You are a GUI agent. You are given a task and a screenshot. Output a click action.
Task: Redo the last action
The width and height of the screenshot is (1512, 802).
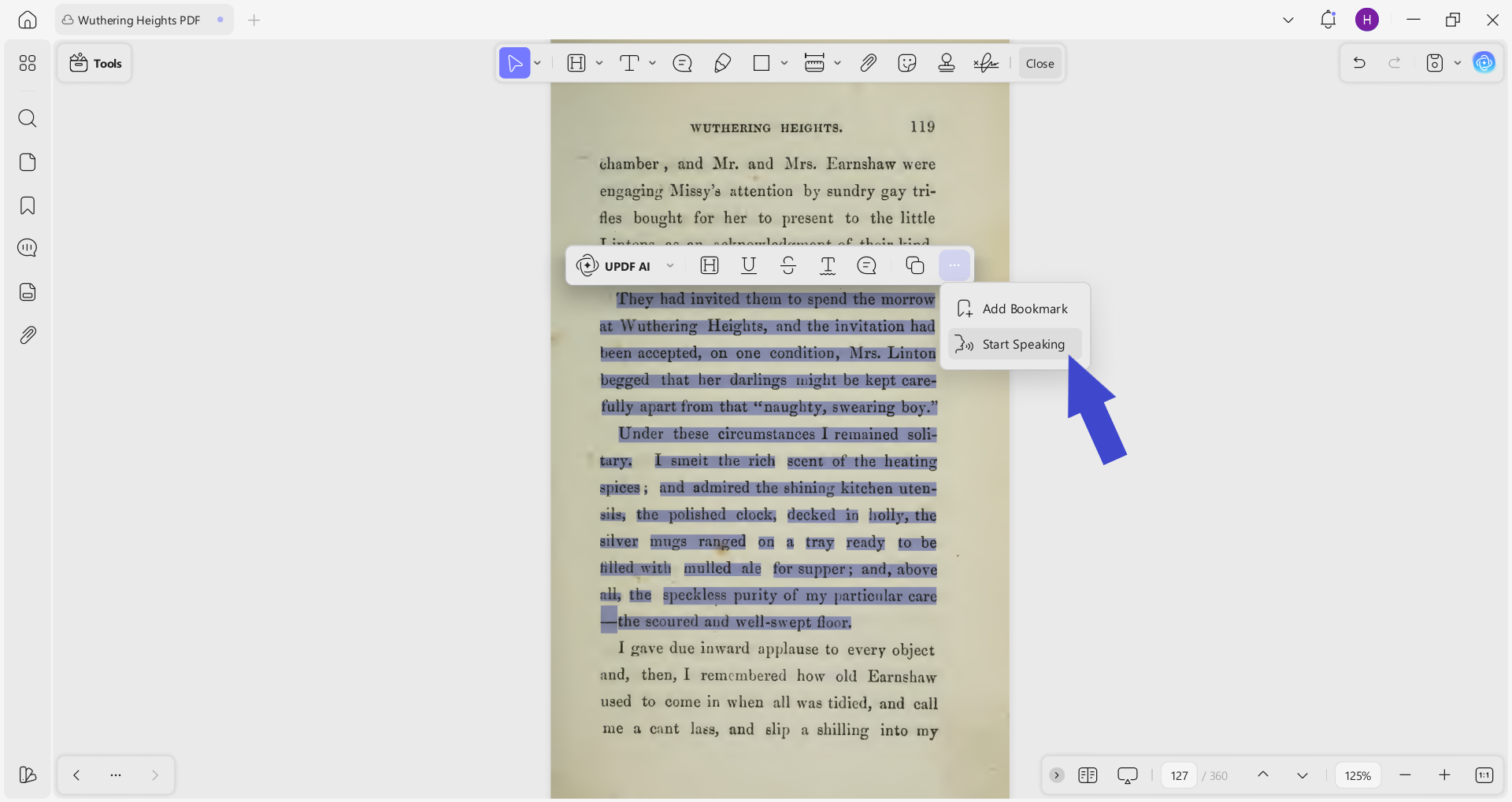pyautogui.click(x=1395, y=63)
